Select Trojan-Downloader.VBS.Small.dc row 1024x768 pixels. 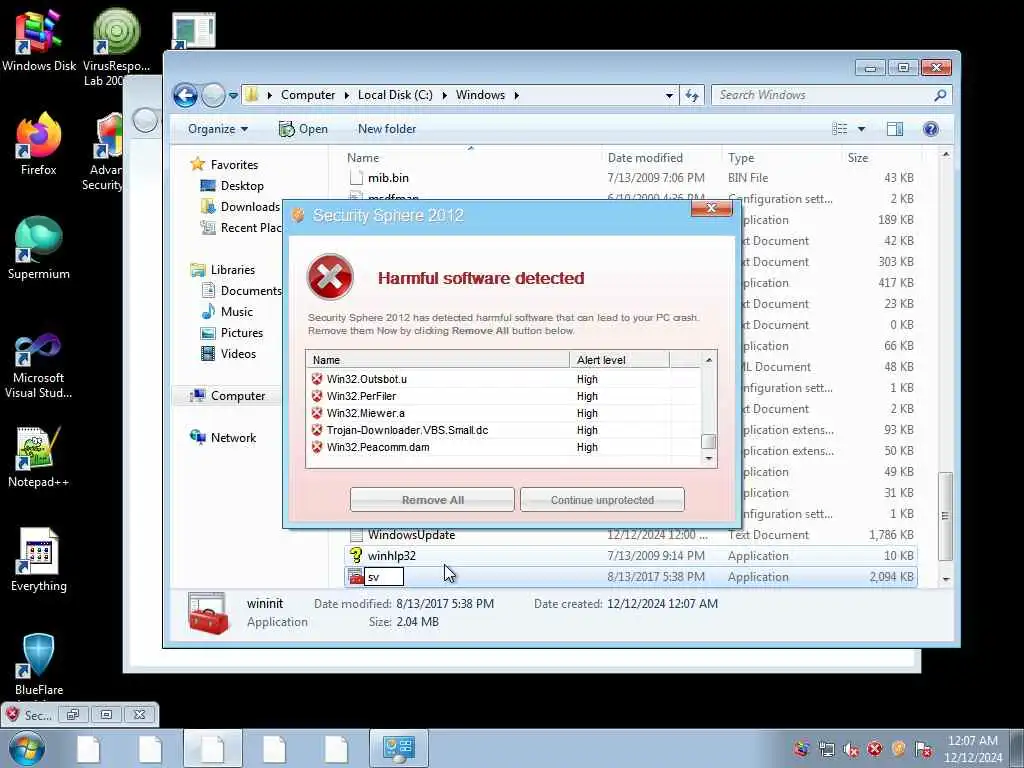pos(503,430)
